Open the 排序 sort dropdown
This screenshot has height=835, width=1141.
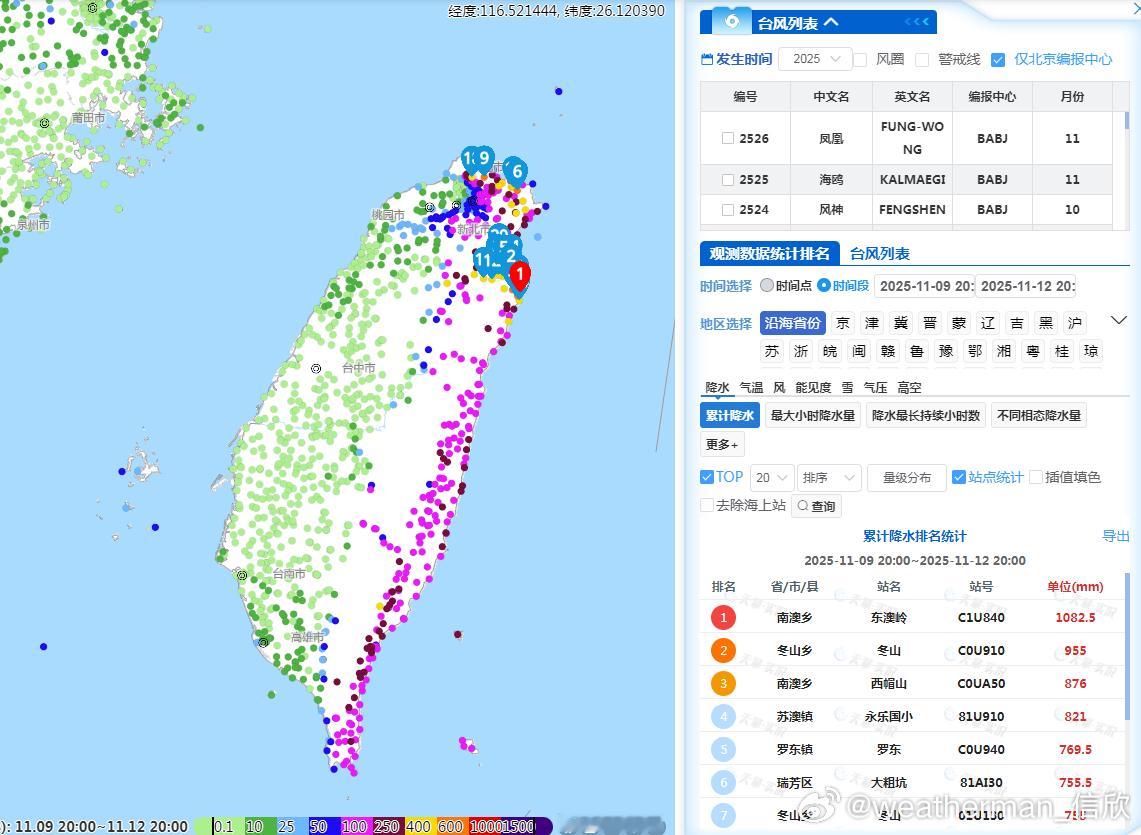click(x=829, y=478)
